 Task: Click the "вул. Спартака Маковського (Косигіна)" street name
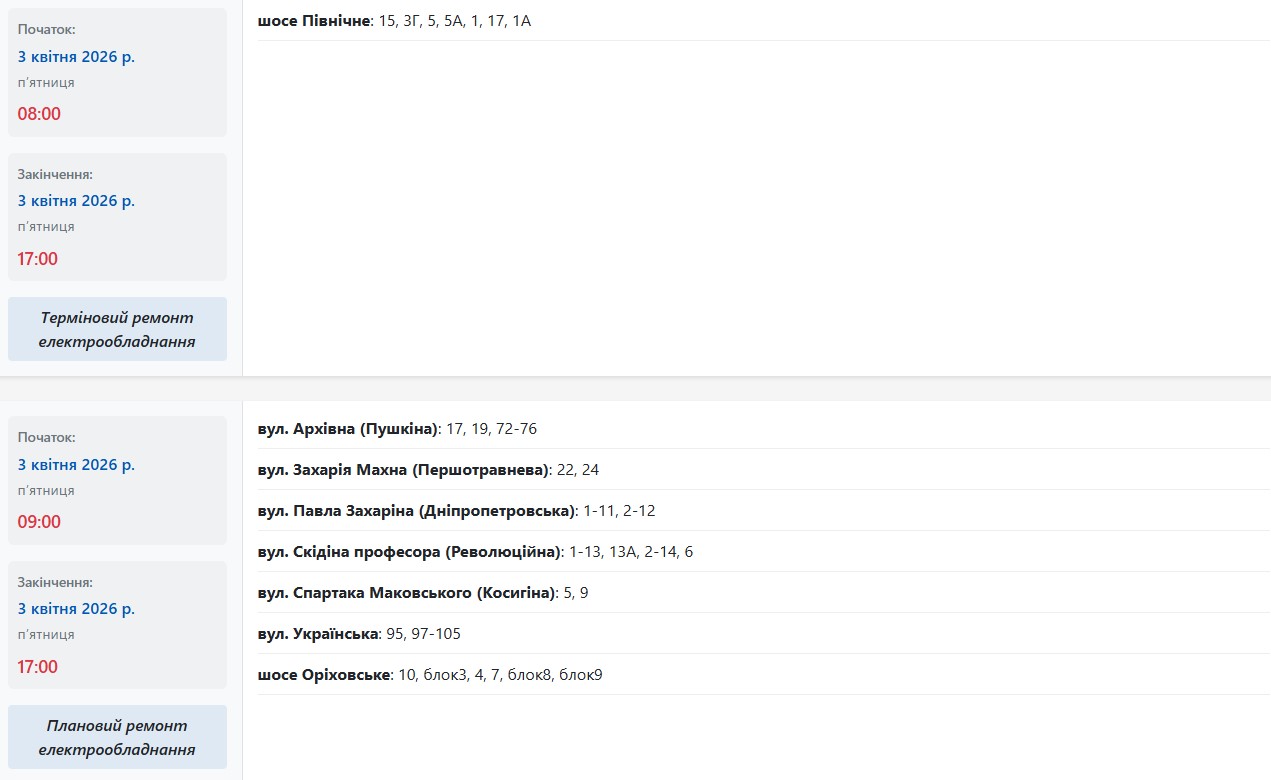pyautogui.click(x=405, y=593)
